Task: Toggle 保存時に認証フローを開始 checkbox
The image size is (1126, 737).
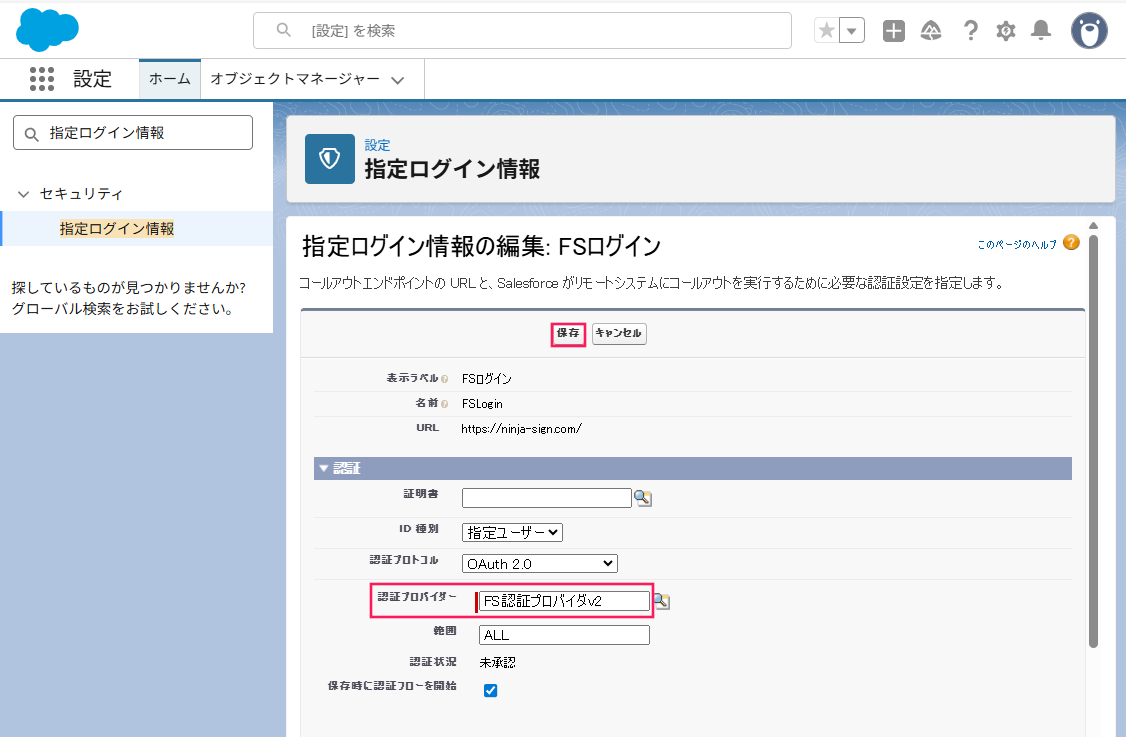Action: coord(490,690)
